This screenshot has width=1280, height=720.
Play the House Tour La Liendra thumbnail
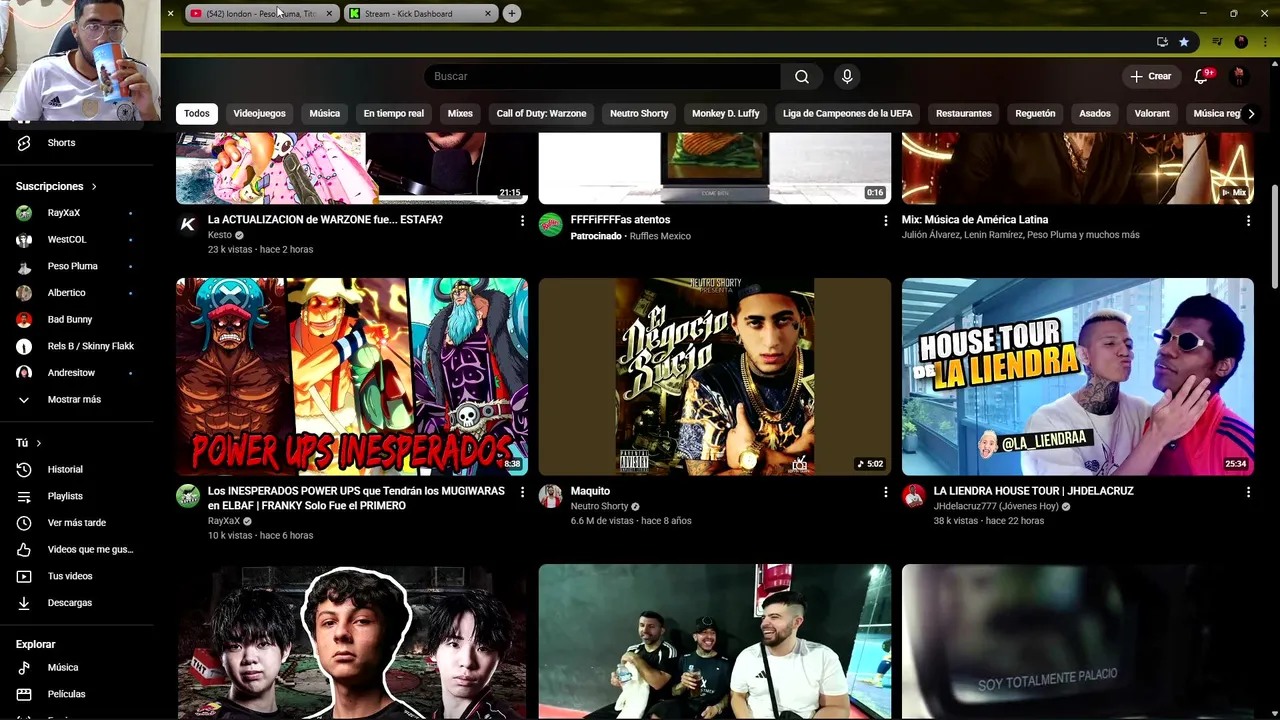(1078, 376)
